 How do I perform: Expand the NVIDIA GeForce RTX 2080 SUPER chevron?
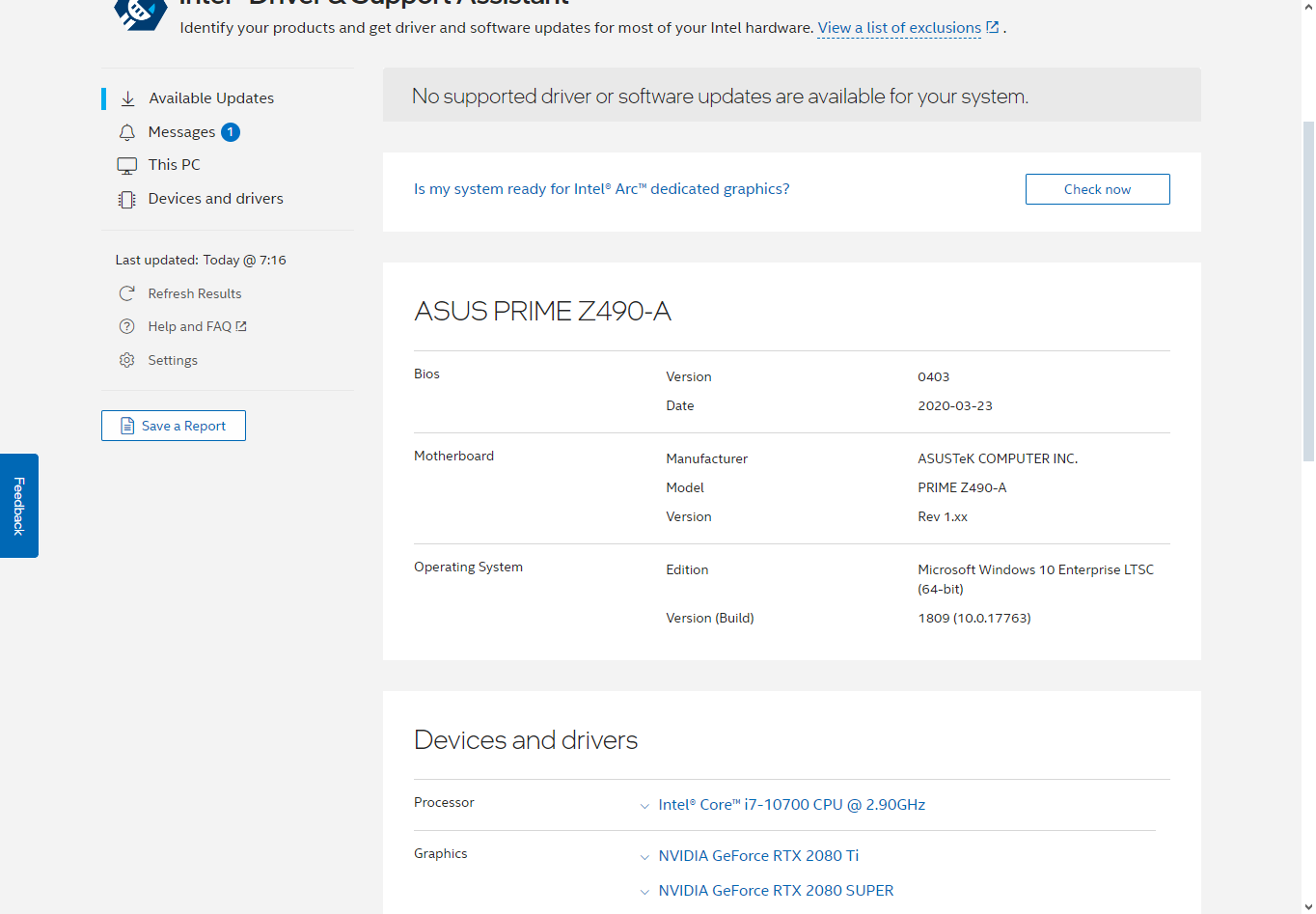pos(644,892)
